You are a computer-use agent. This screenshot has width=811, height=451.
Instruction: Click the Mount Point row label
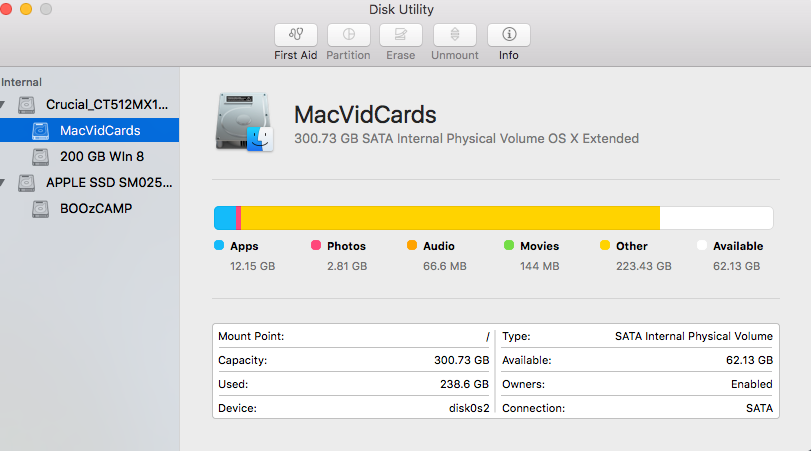[251, 336]
